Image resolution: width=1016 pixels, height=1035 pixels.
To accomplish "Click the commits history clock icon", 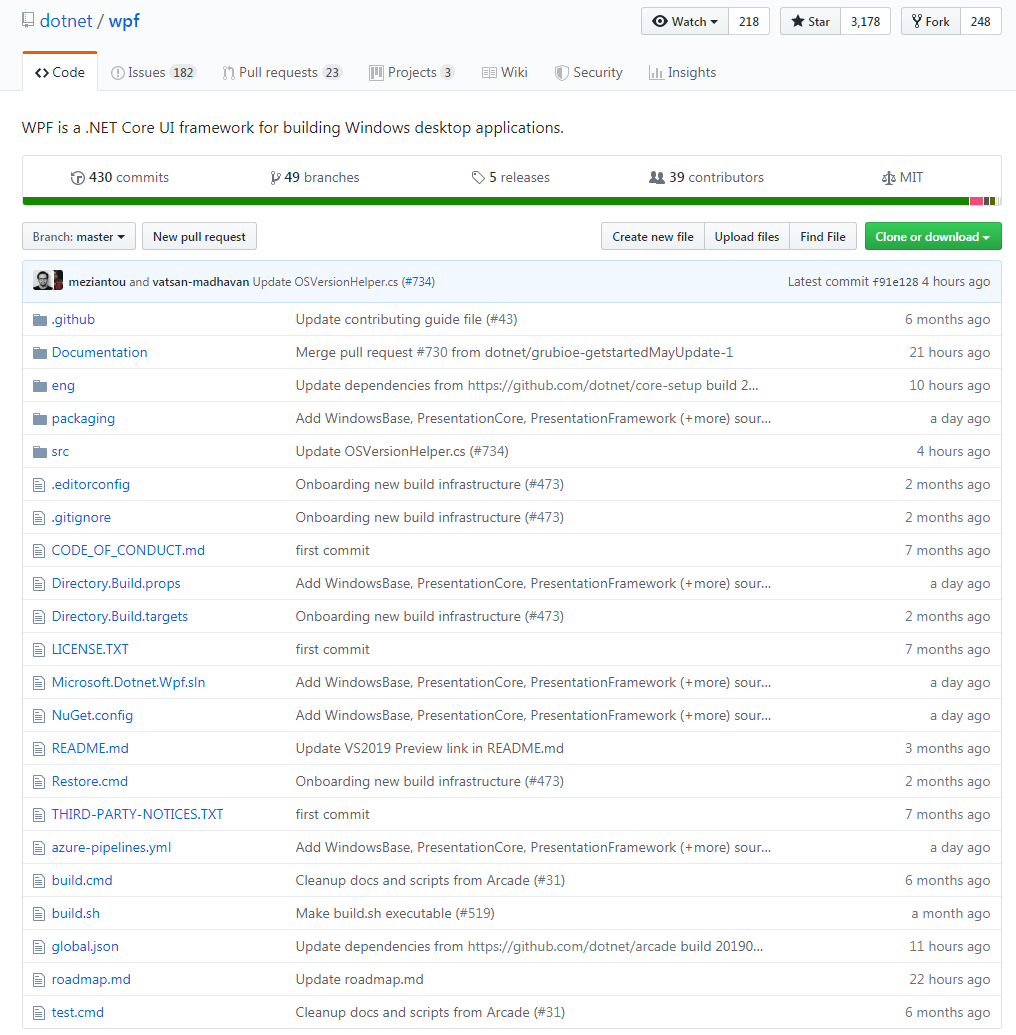I will tap(78, 178).
